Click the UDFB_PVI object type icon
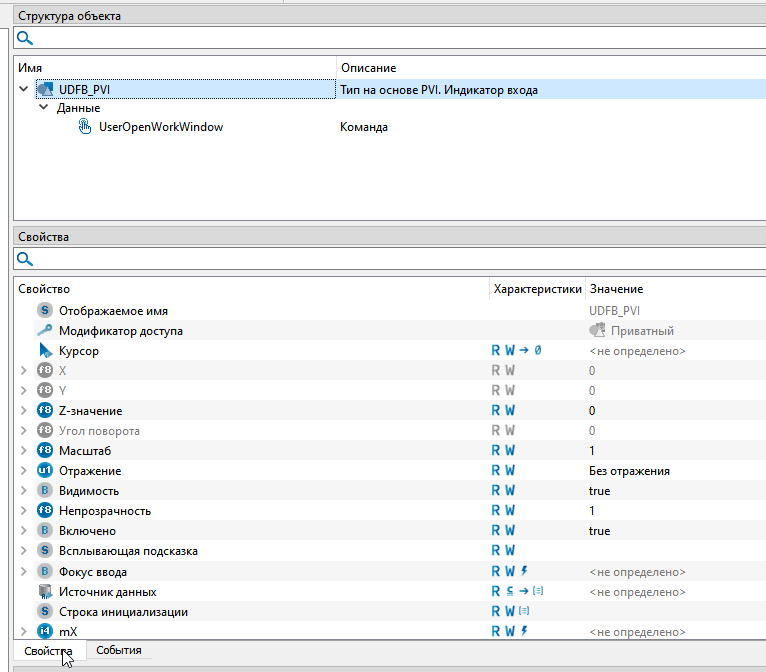Screen dimensions: 766x672 click(x=44, y=90)
